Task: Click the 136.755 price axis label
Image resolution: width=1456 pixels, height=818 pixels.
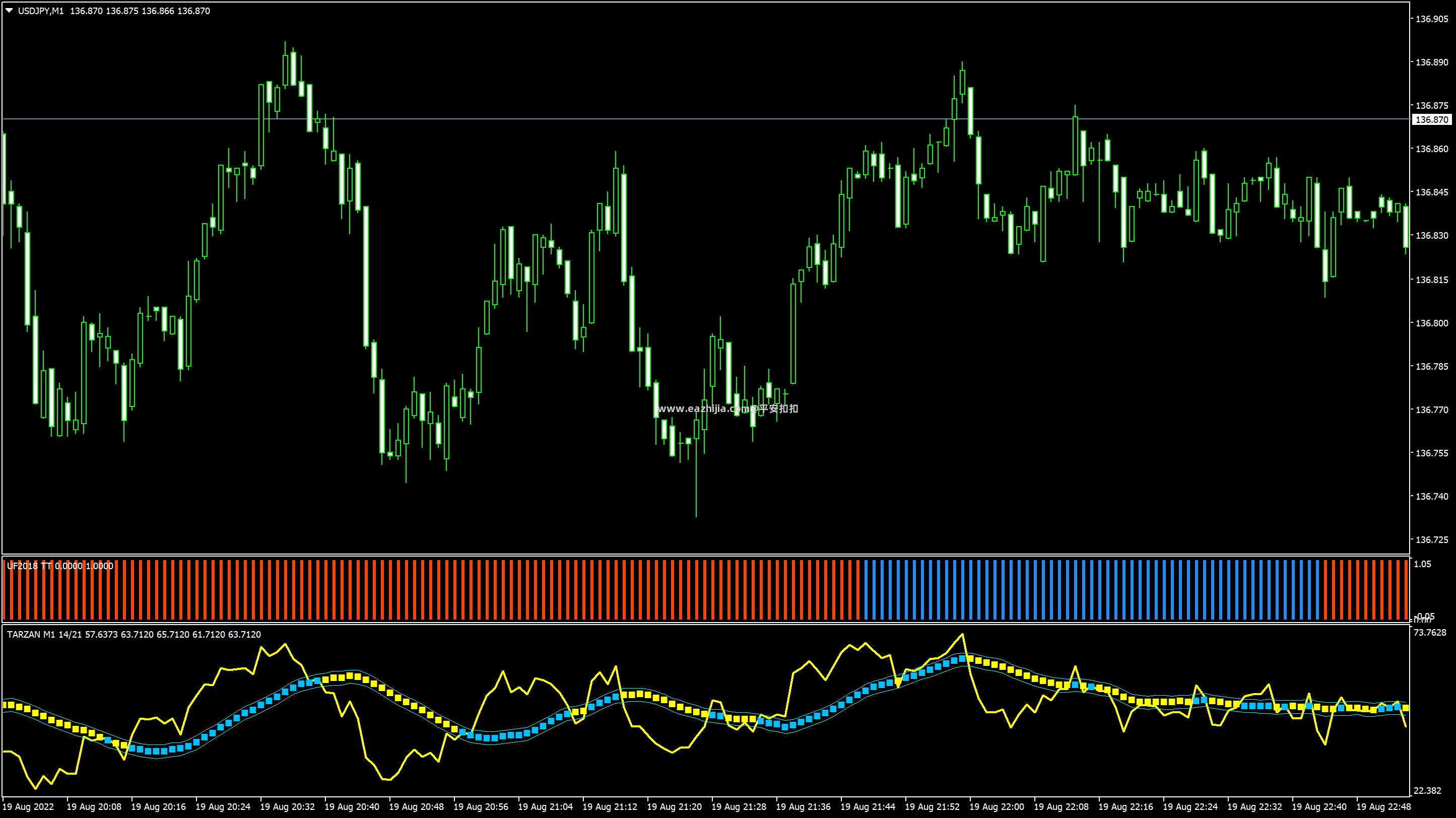Action: click(1432, 453)
